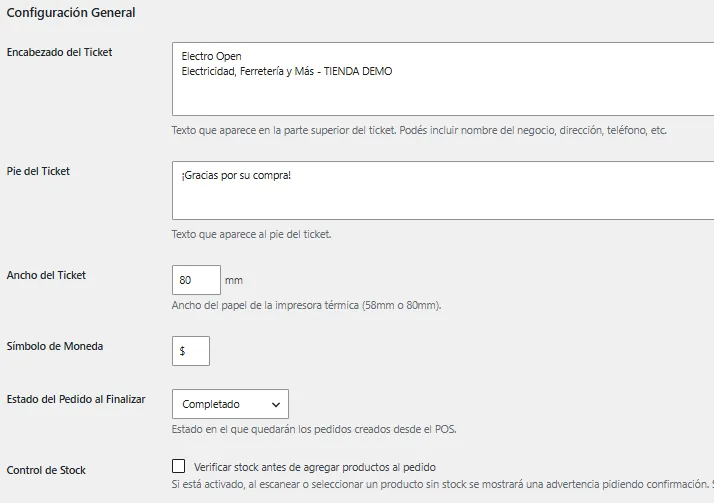
Task: Click the 'Ancho del papel de la impresora térmica' hint
Action: [x=306, y=305]
